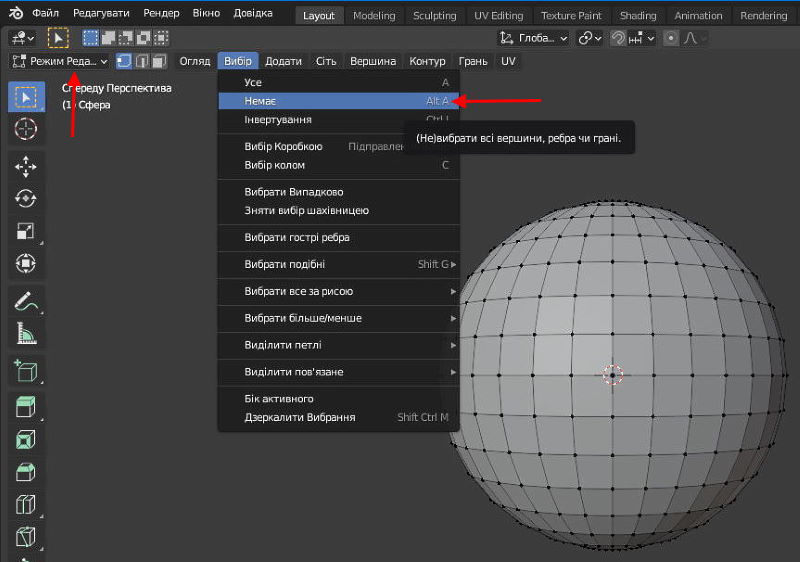The image size is (800, 562).
Task: Choose 'Вибрати гострі ребра' entry
Action: coord(339,238)
